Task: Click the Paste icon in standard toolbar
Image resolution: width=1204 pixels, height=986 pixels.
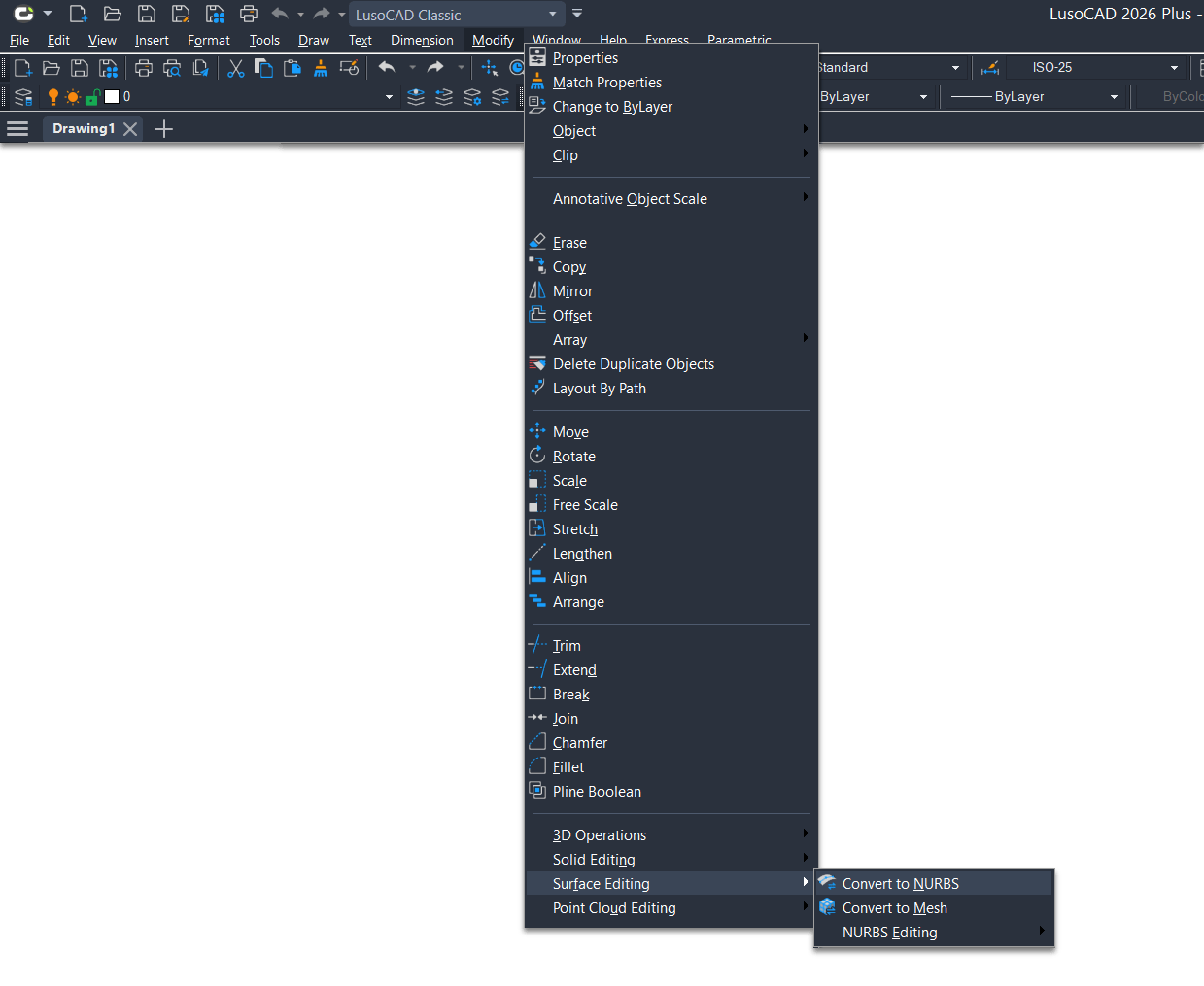Action: [x=292, y=68]
